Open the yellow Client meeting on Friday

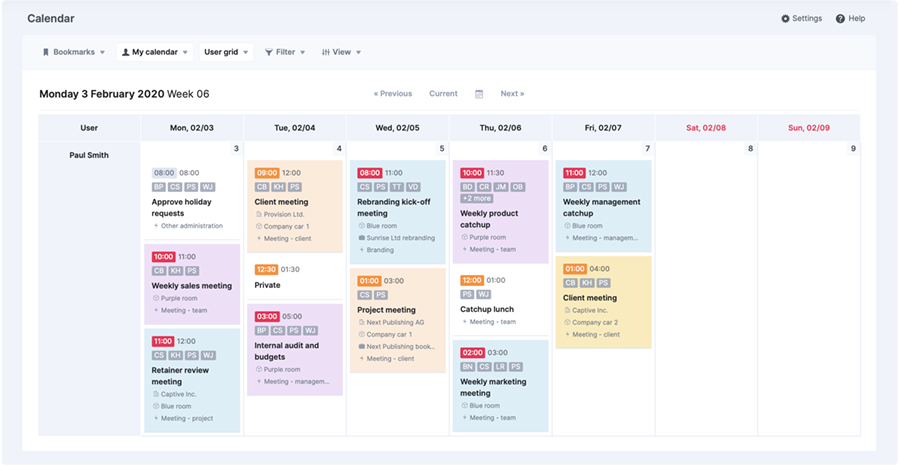tap(590, 297)
